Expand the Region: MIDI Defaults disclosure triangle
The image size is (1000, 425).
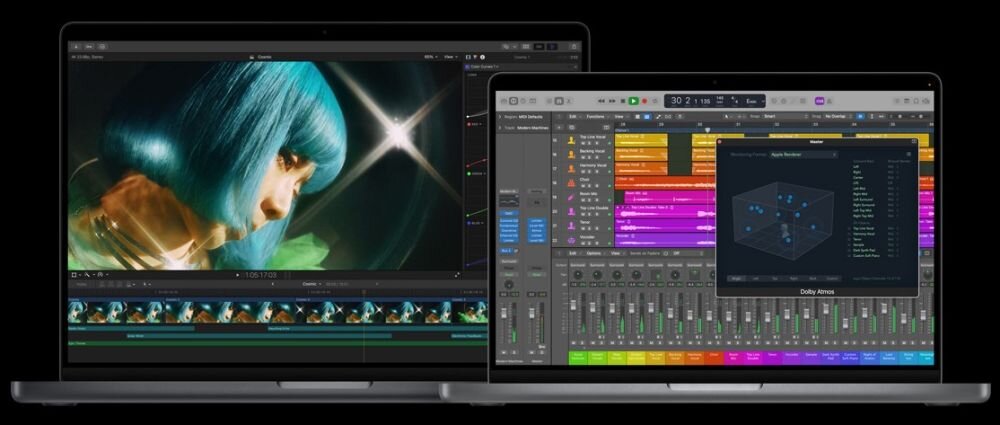tap(500, 116)
